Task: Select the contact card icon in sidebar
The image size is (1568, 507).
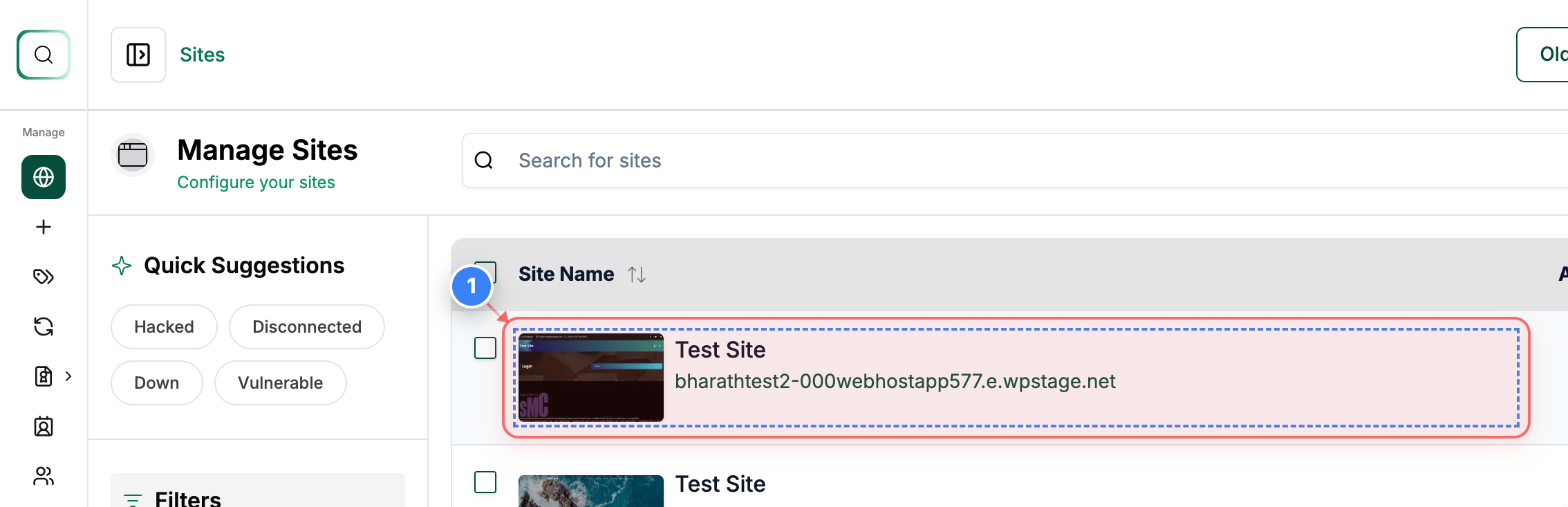Action: 43,427
